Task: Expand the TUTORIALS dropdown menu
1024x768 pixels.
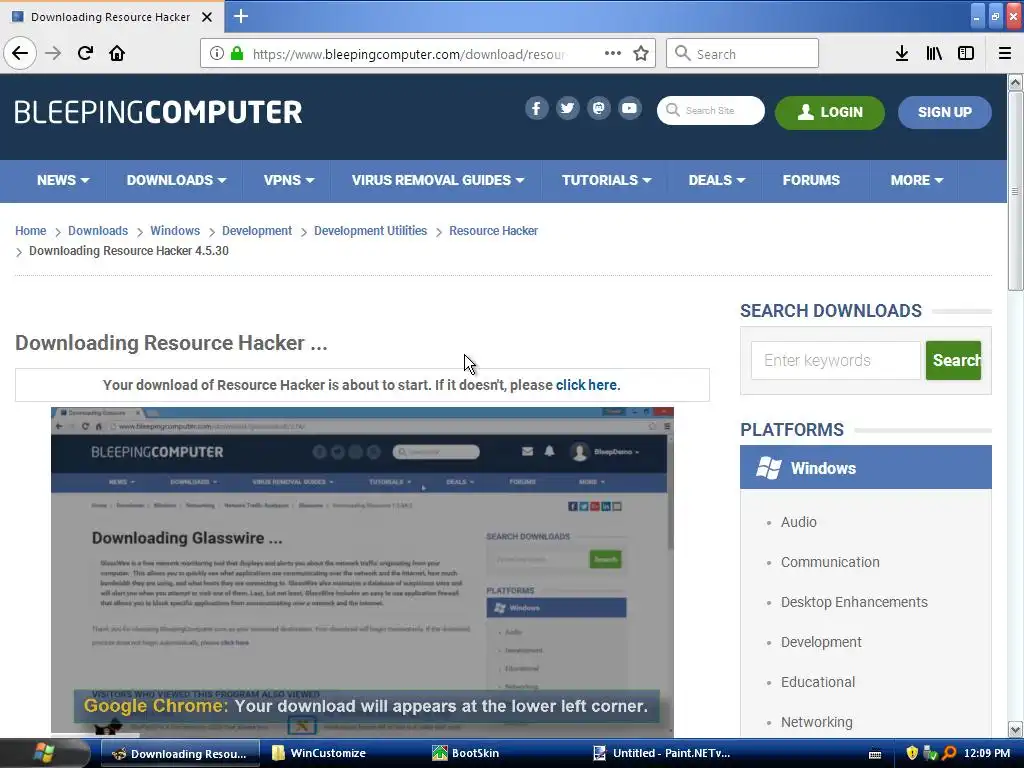Action: coord(606,180)
